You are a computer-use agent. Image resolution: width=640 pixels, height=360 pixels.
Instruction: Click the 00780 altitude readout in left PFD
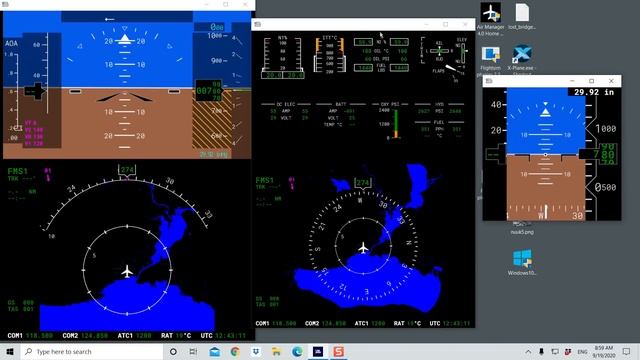click(x=208, y=91)
